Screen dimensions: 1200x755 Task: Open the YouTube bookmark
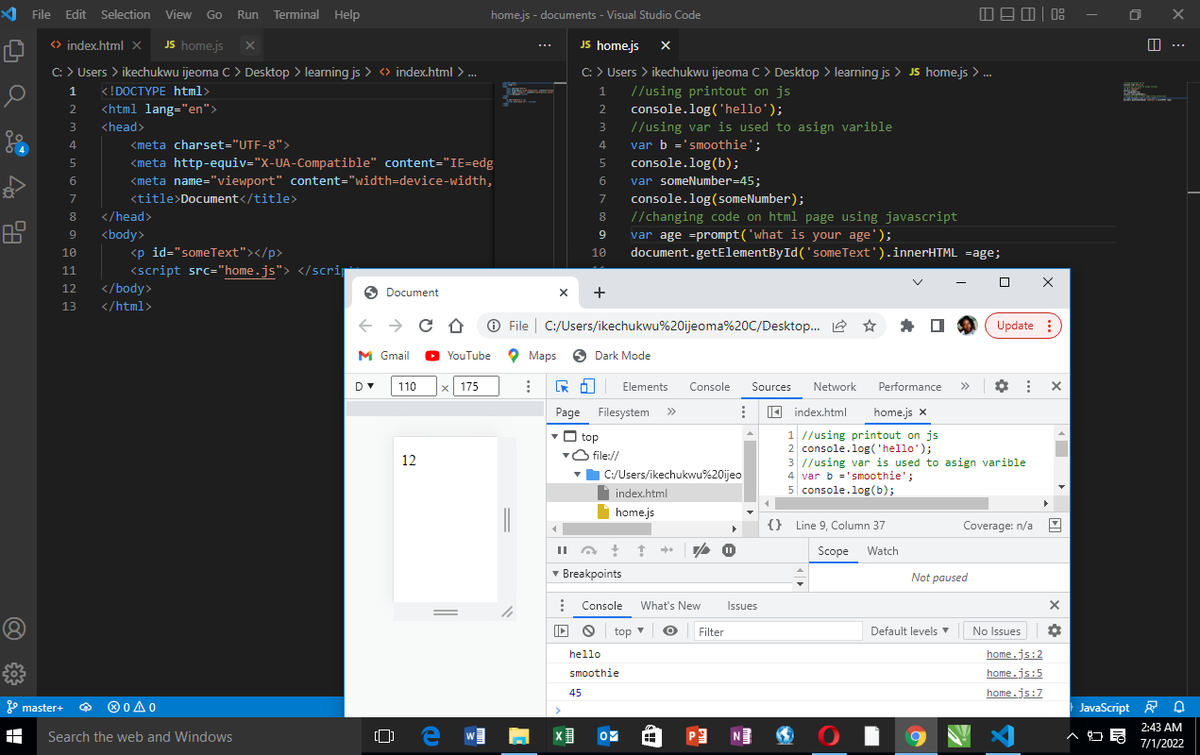tap(458, 356)
